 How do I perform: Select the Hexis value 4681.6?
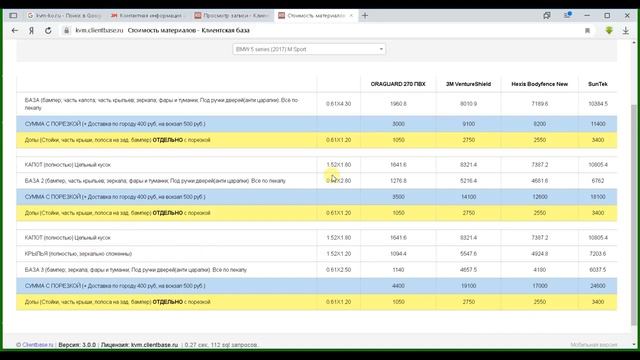click(540, 181)
